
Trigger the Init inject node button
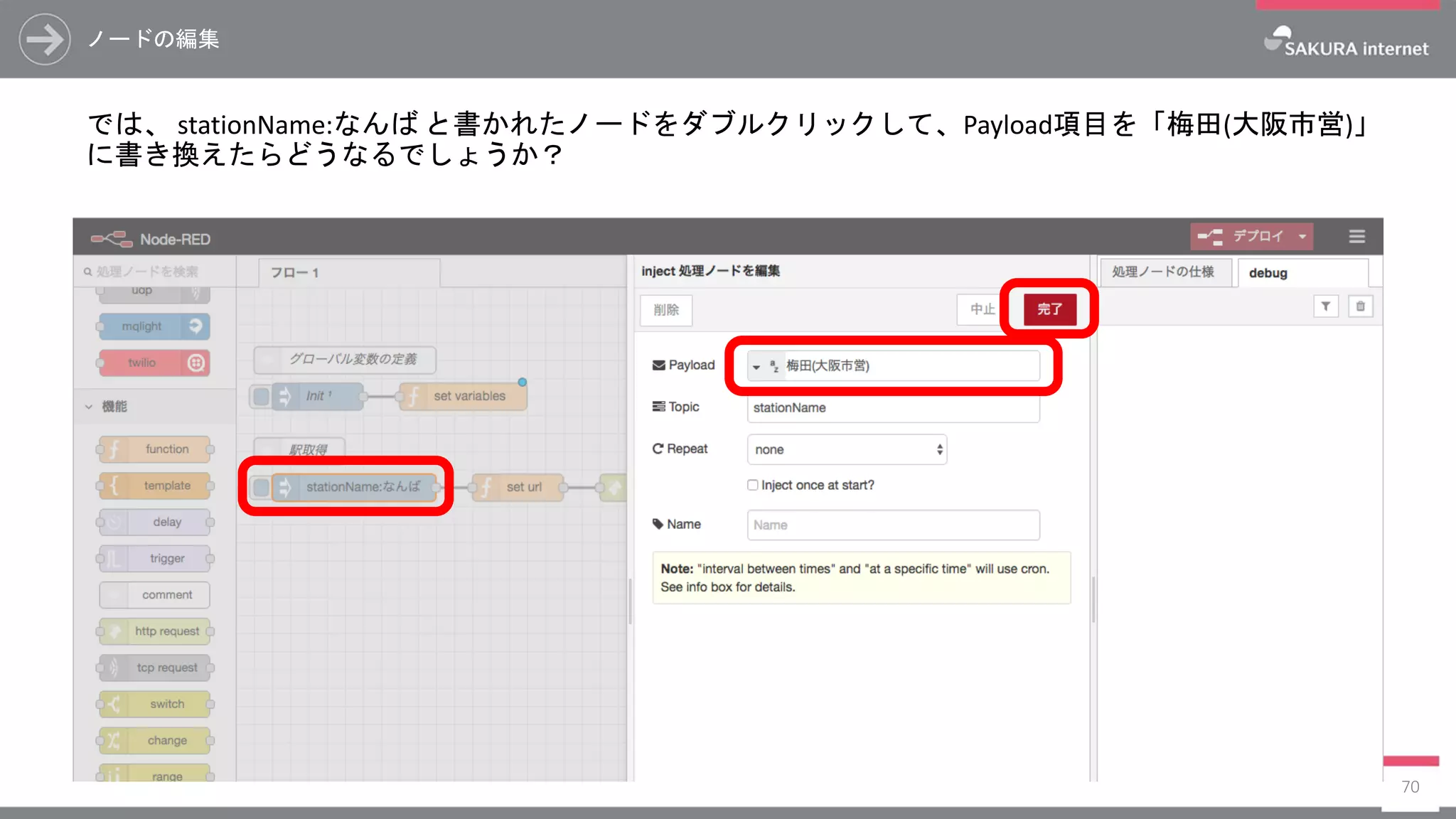tap(261, 396)
